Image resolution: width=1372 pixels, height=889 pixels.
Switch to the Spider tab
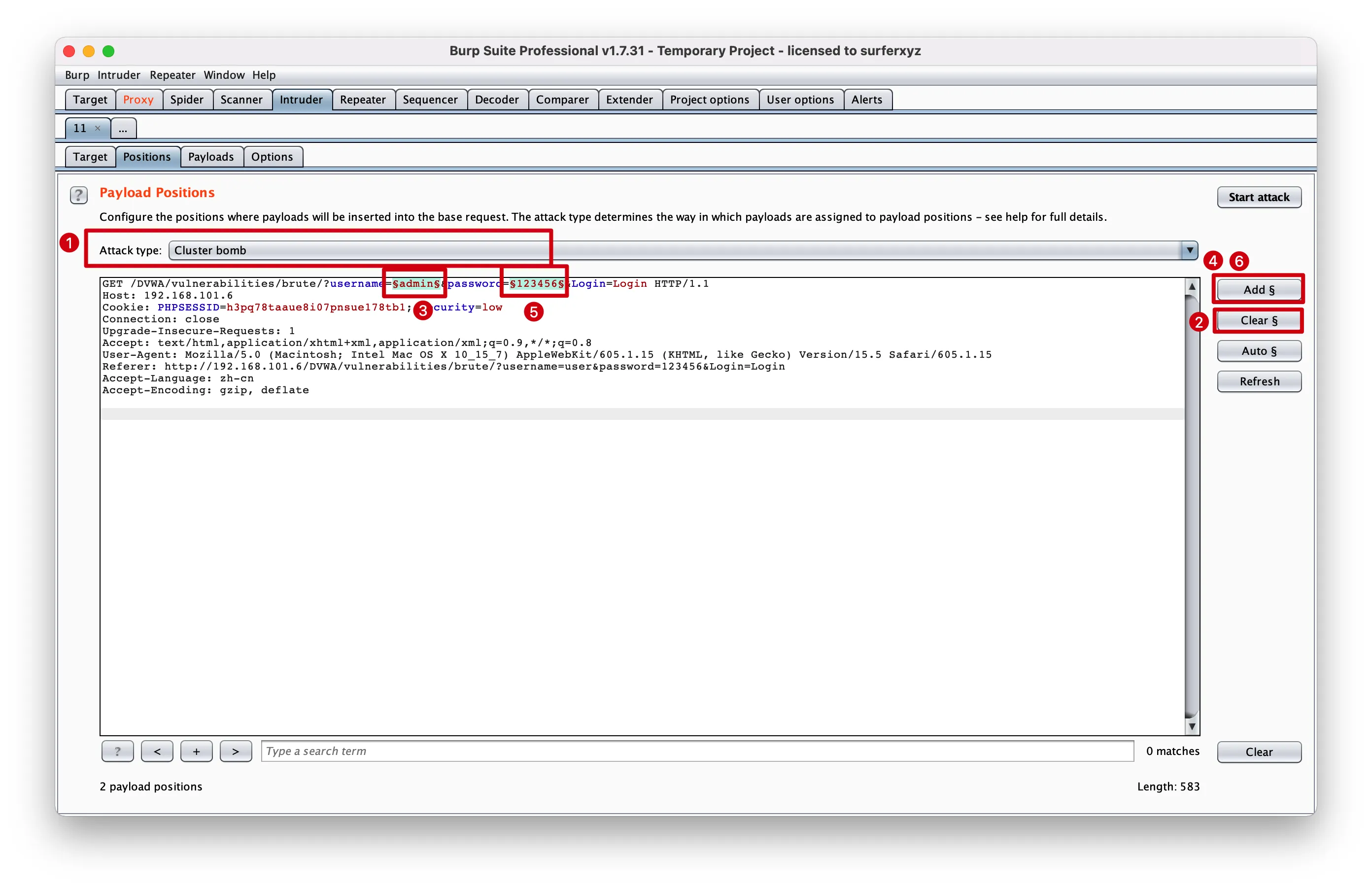point(187,100)
